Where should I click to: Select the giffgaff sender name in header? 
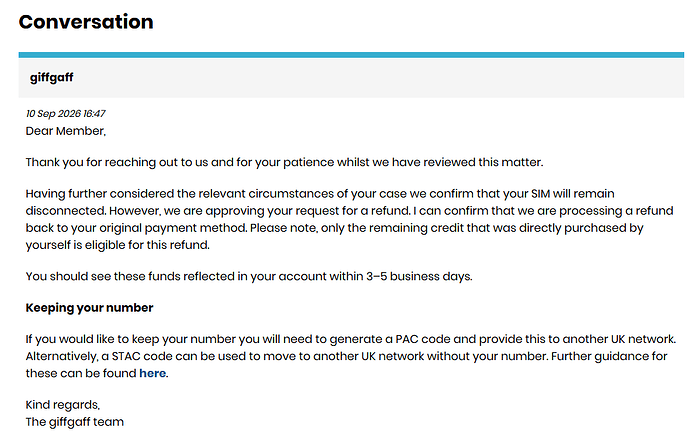[x=51, y=77]
